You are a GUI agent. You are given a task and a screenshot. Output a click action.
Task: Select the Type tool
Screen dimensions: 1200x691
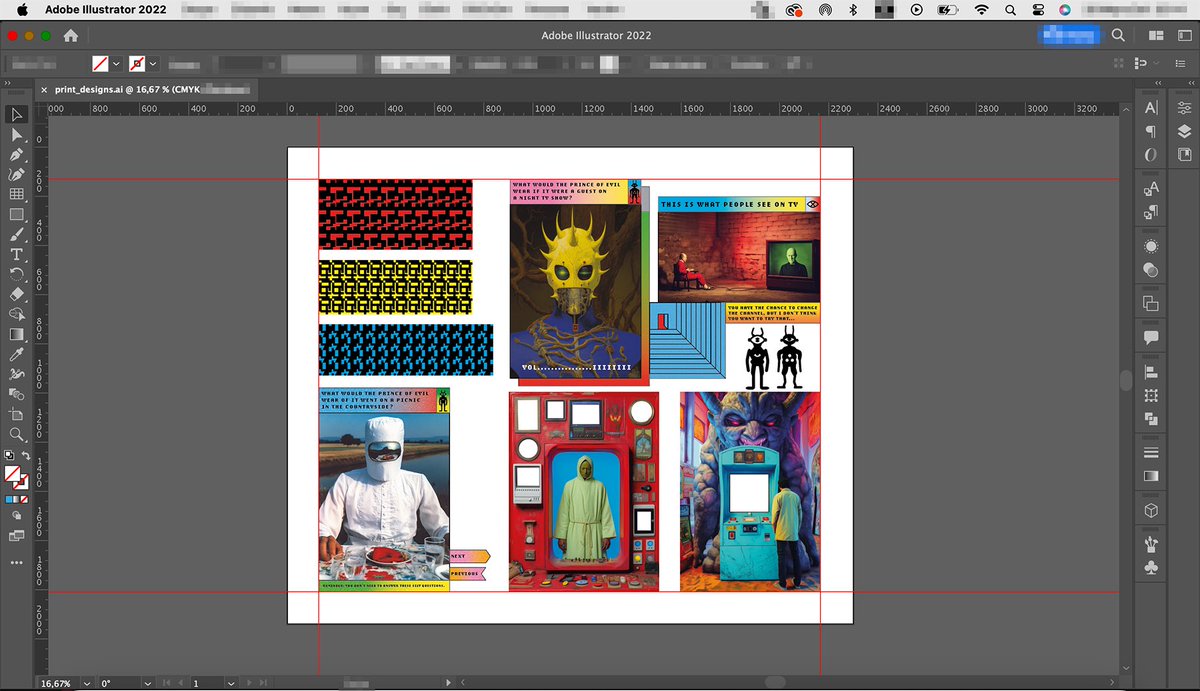(x=16, y=255)
